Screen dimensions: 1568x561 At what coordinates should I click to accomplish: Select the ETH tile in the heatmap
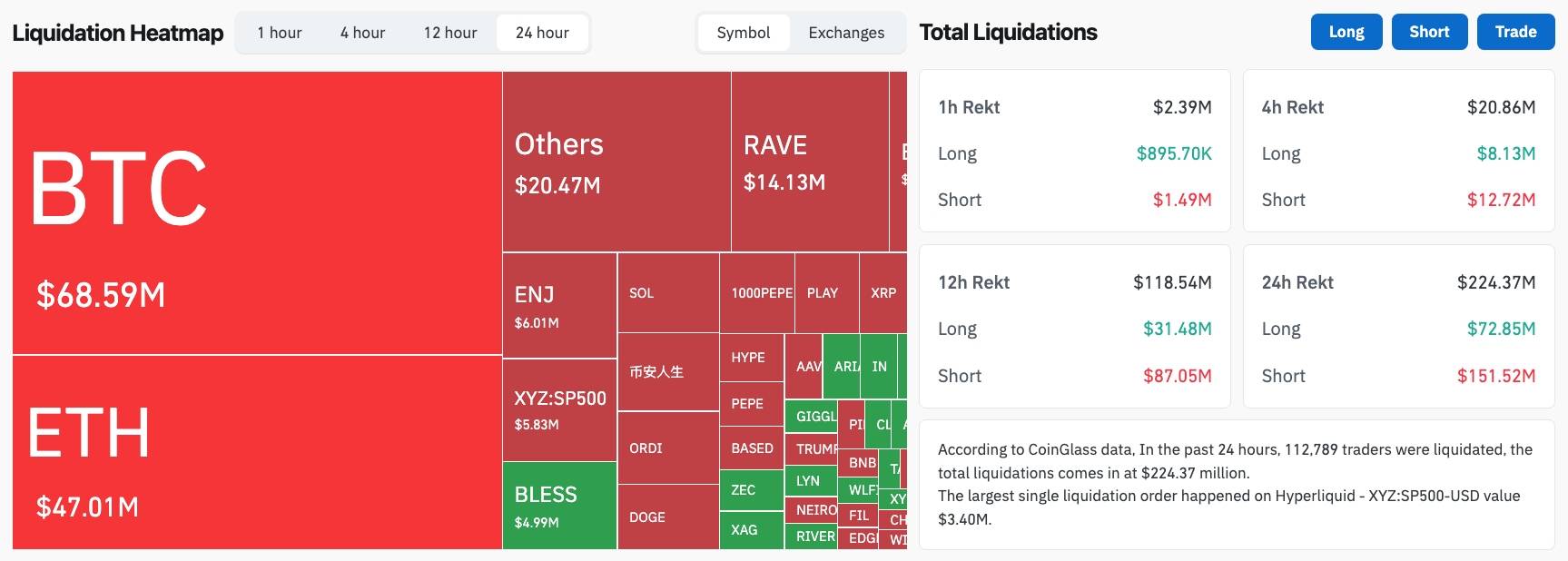point(254,454)
